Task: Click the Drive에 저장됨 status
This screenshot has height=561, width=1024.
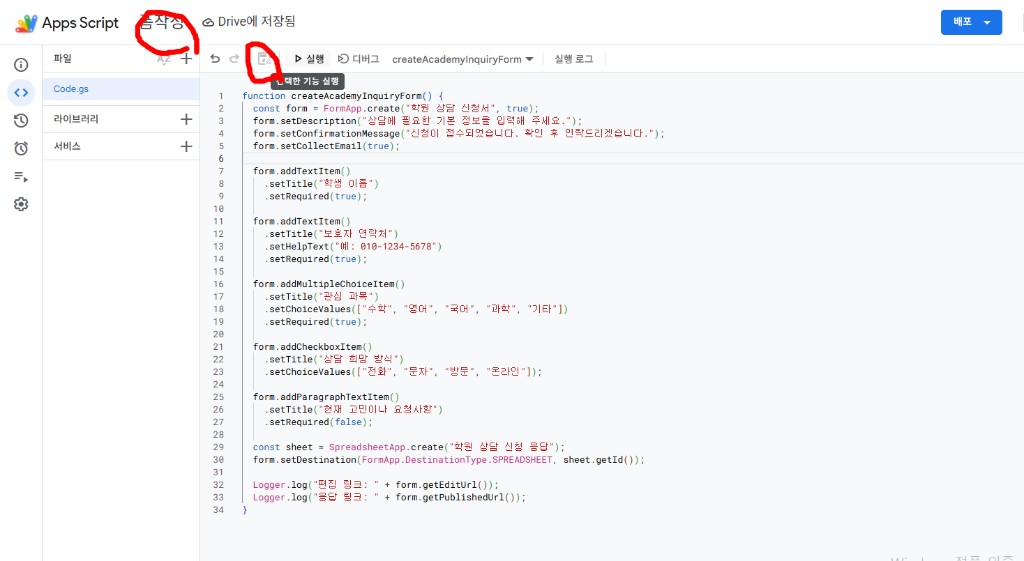Action: 249,22
